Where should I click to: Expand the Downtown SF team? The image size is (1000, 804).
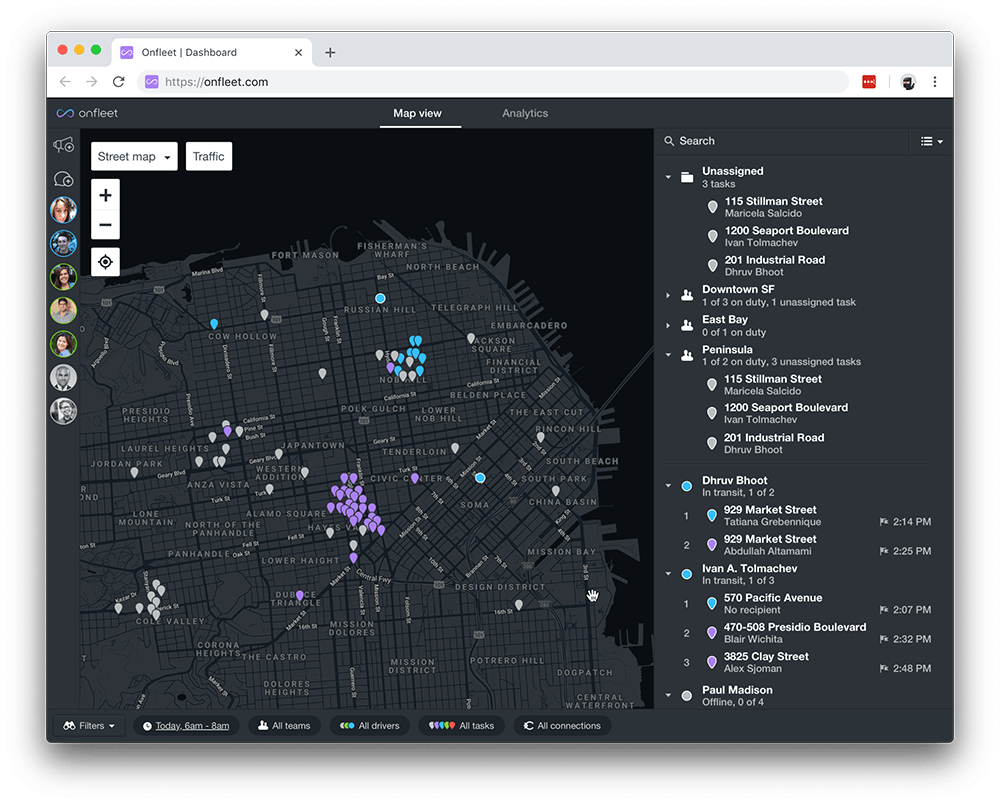tap(668, 296)
